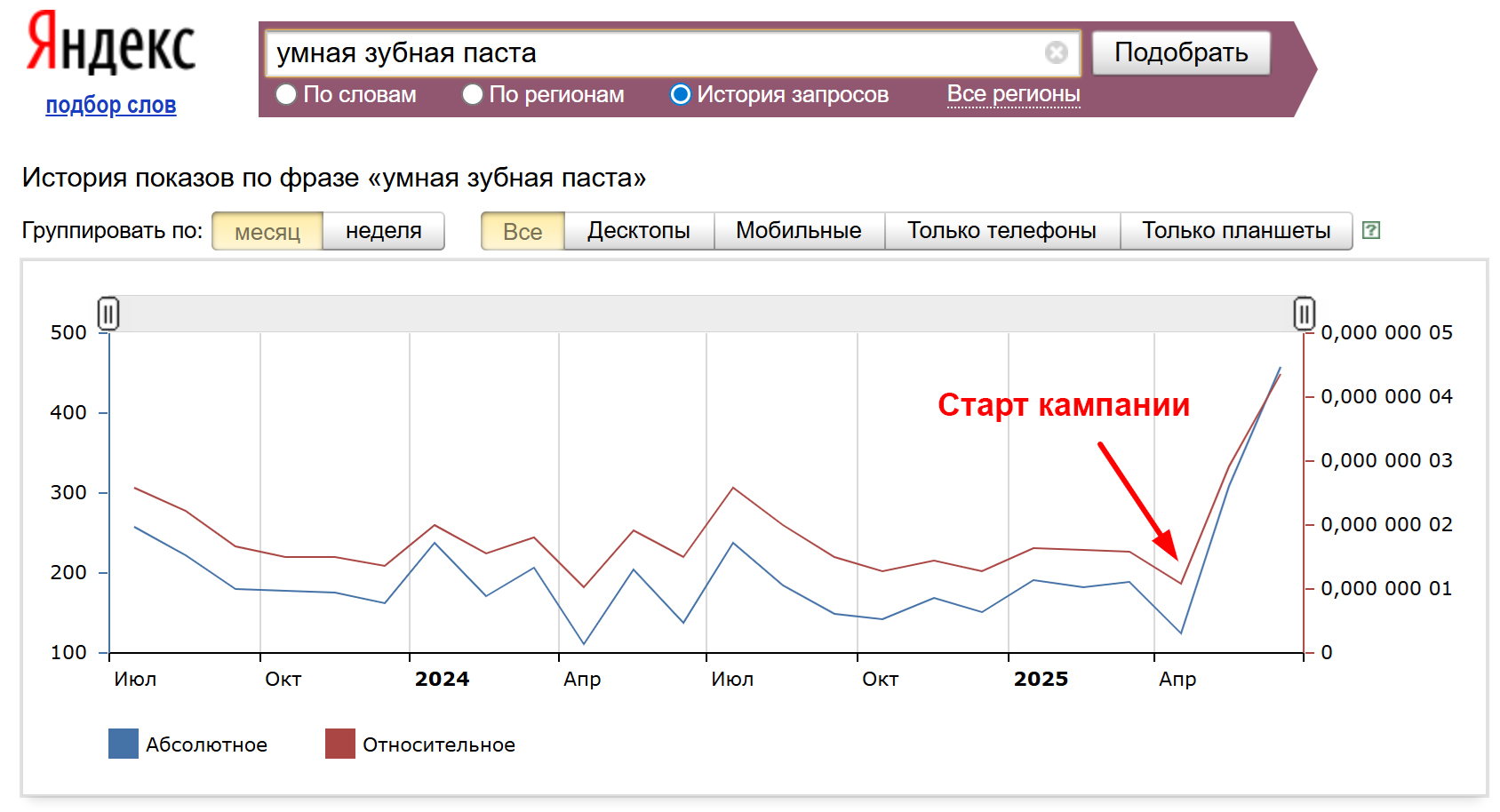Click the Подобрать button

pos(1181,52)
